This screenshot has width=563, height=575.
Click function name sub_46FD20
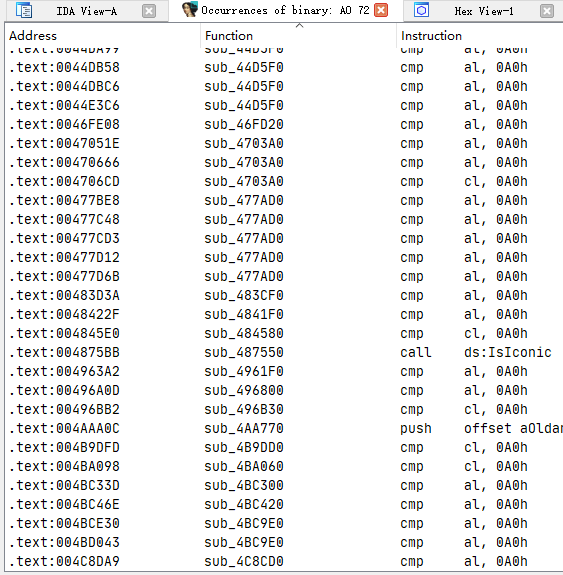[x=244, y=125]
